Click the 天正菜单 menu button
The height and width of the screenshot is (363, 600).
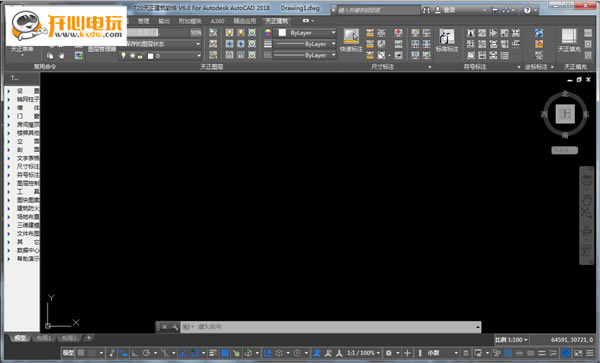[x=22, y=49]
